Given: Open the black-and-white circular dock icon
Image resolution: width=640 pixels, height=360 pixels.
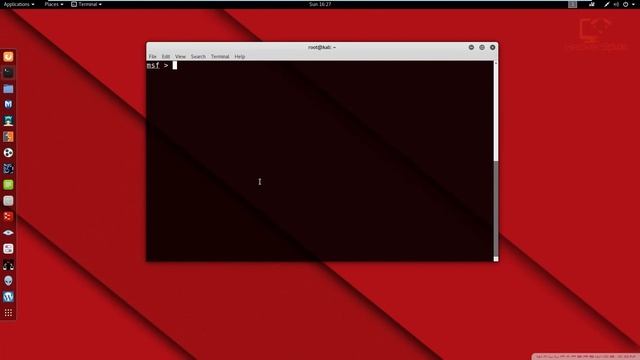Looking at the screenshot, I should click(8, 153).
